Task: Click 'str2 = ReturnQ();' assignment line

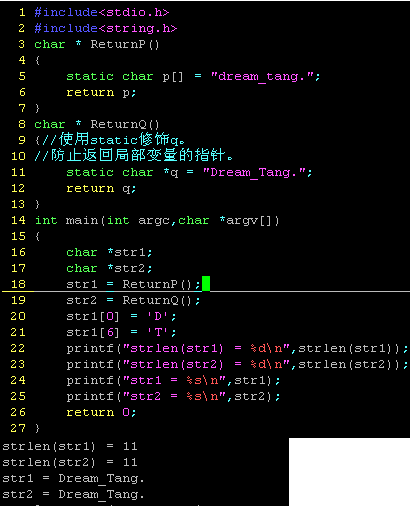Action: [133, 300]
